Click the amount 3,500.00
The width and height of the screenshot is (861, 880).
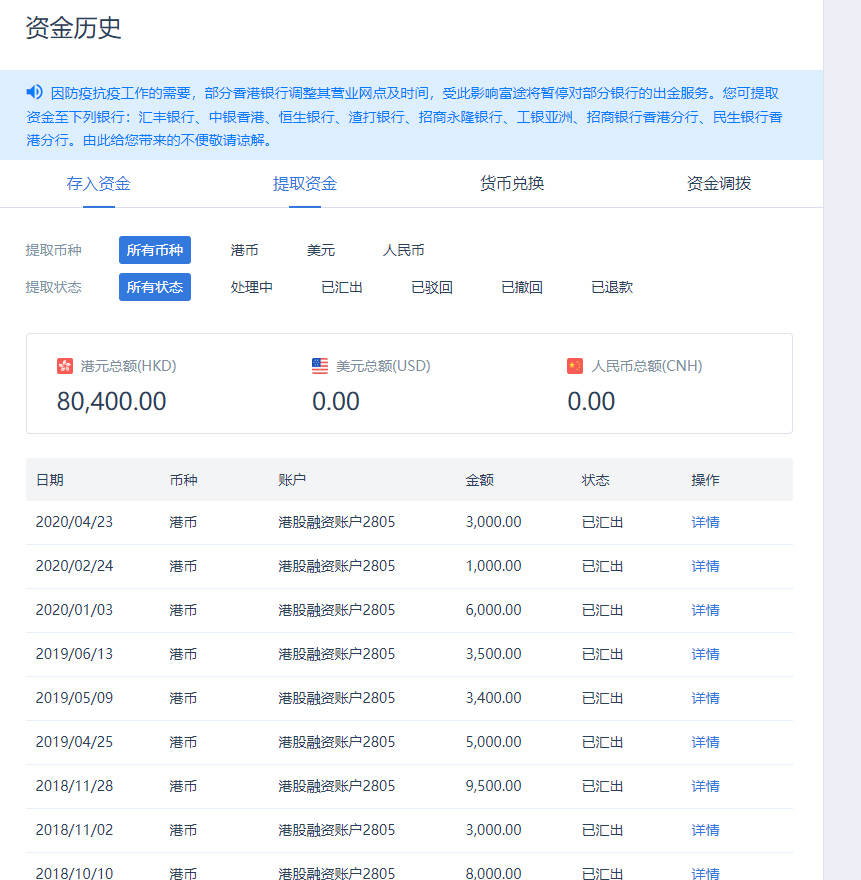pos(493,654)
